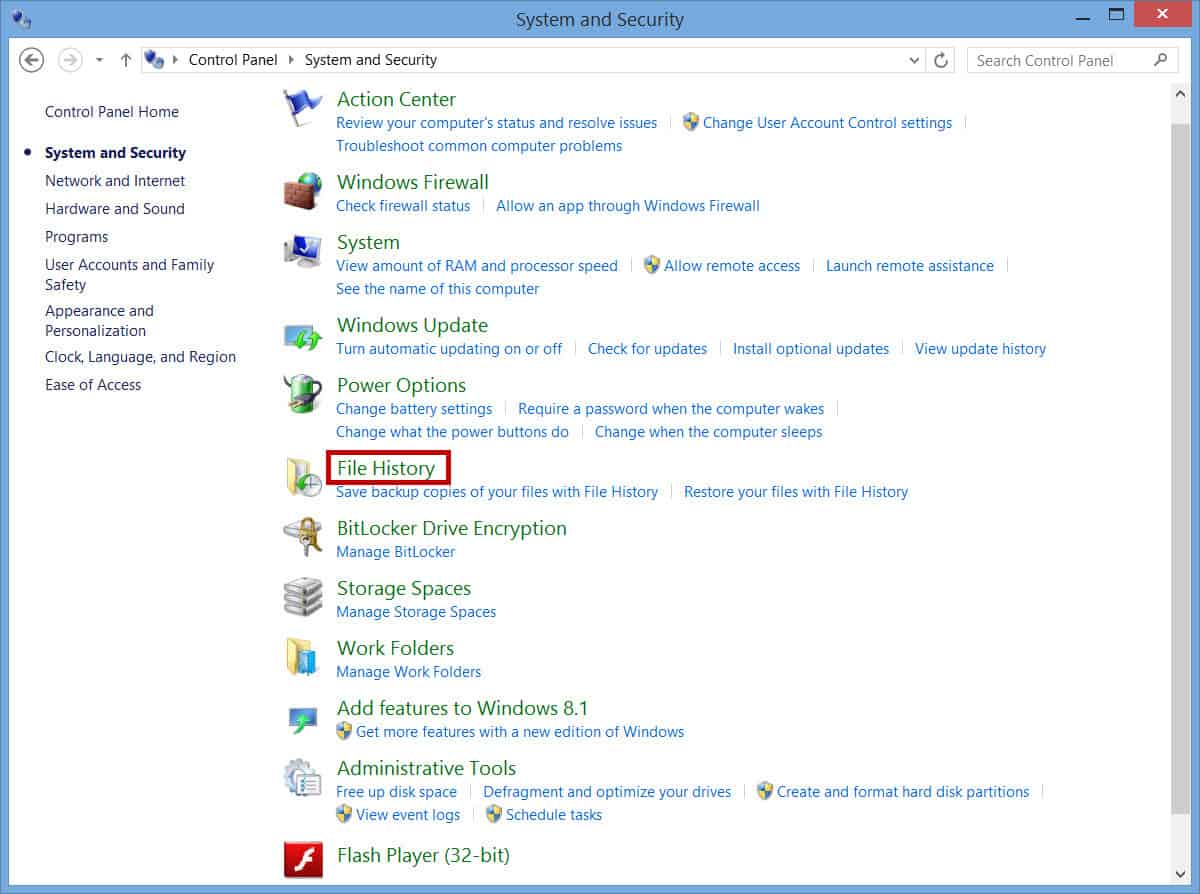The height and width of the screenshot is (894, 1200).
Task: Click Control Panel in the address breadcrumb
Action: [x=235, y=60]
